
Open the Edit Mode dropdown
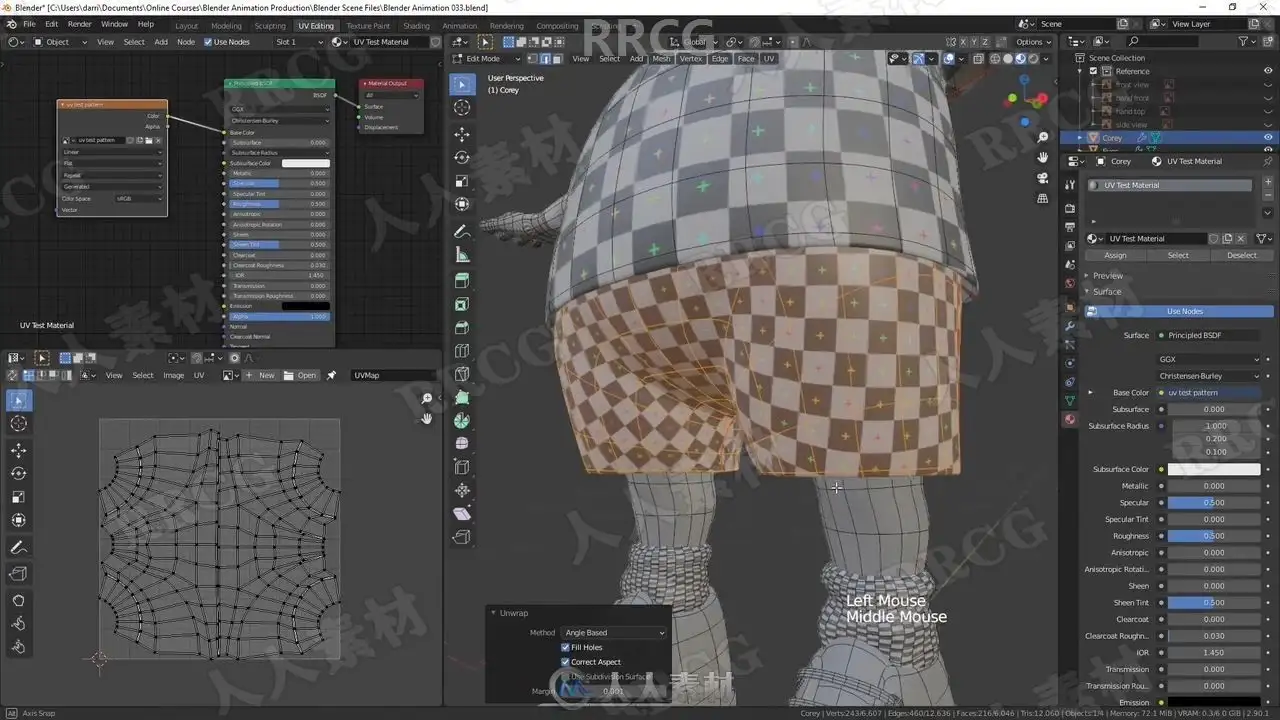point(482,59)
